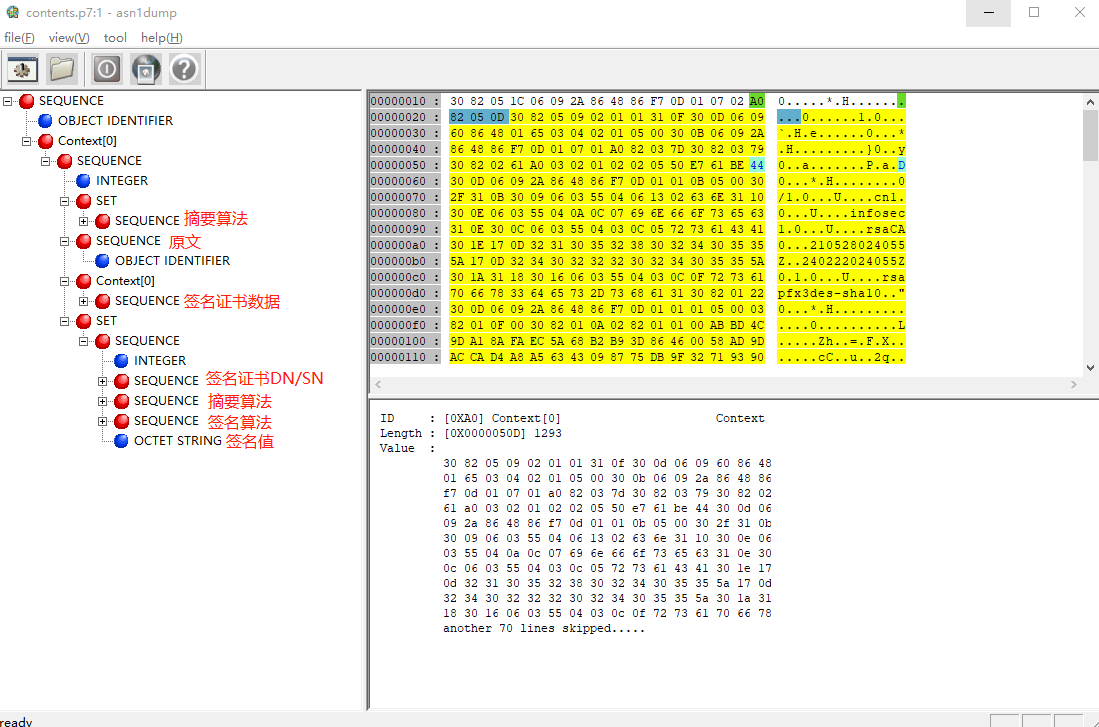Click the red ball icon of root SEQUENCE
This screenshot has height=727, width=1099.
pyautogui.click(x=27, y=101)
